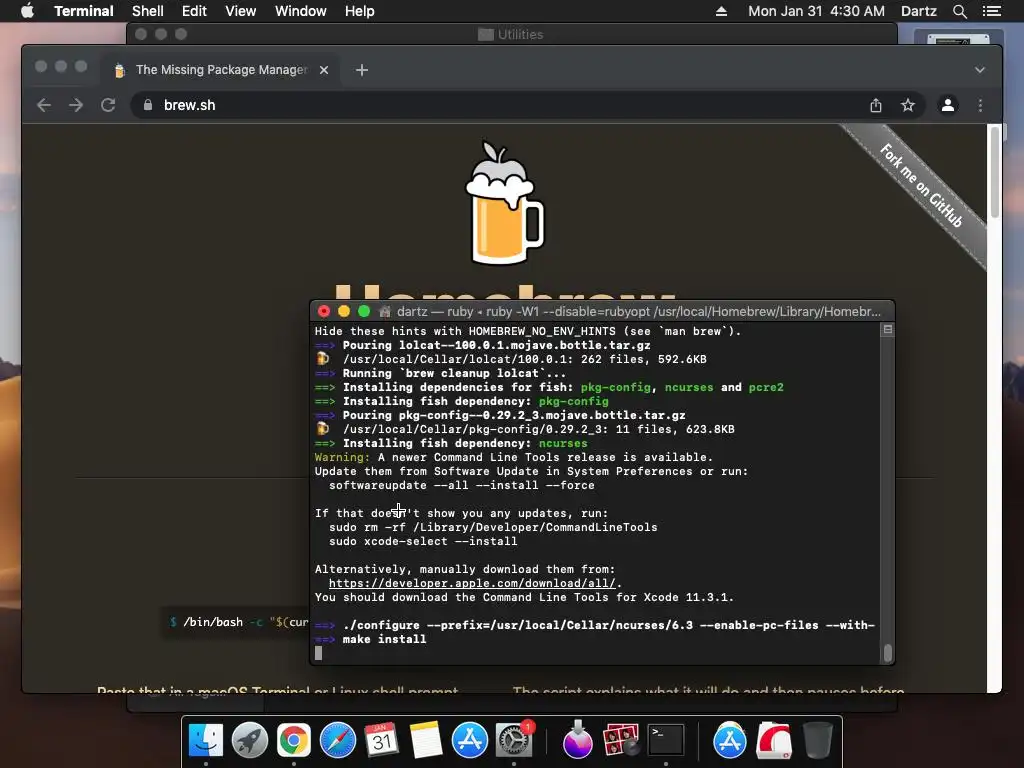Open the Terminal application menu

point(84,11)
